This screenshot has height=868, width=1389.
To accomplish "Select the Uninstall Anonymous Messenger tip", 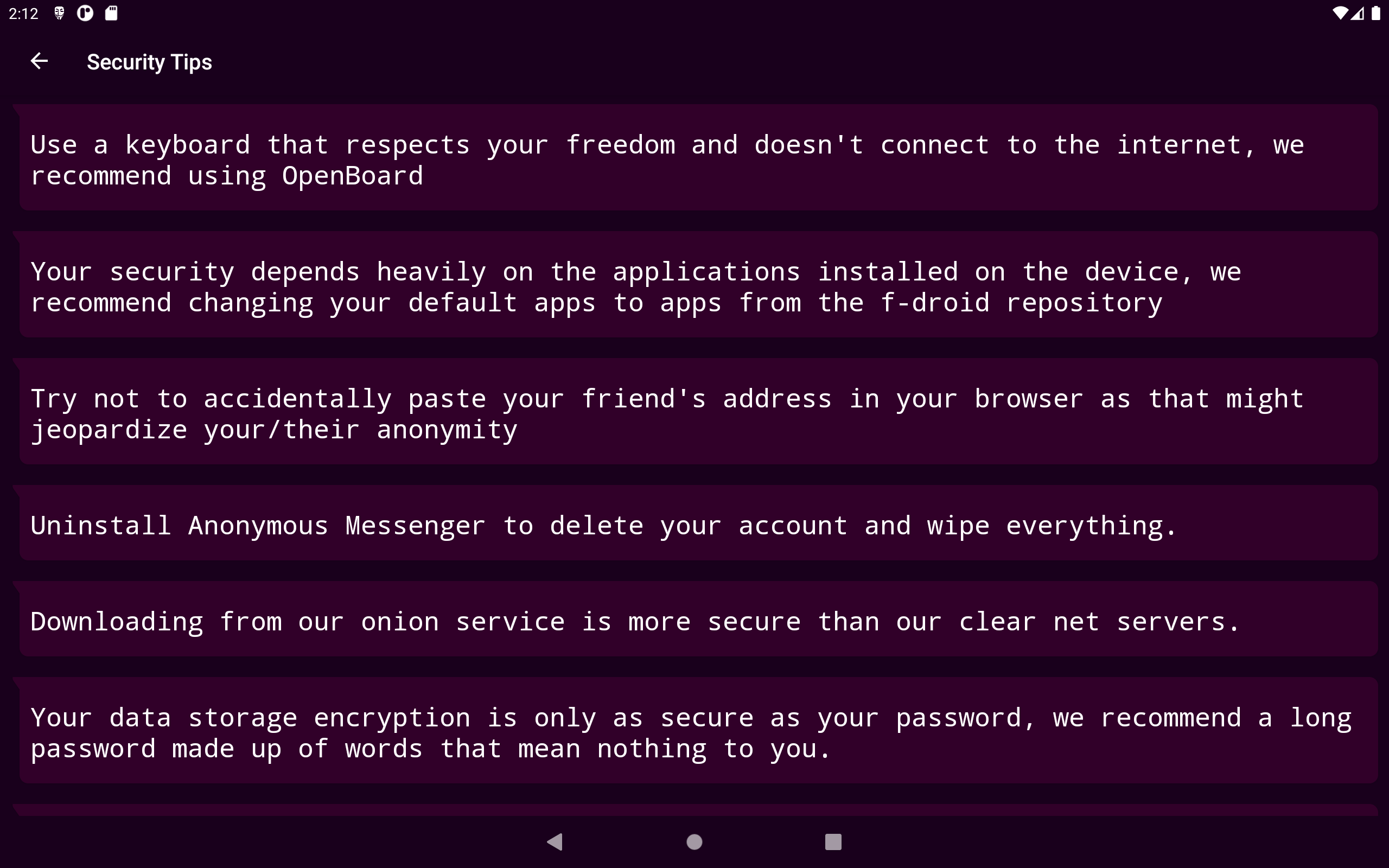I will click(x=698, y=523).
